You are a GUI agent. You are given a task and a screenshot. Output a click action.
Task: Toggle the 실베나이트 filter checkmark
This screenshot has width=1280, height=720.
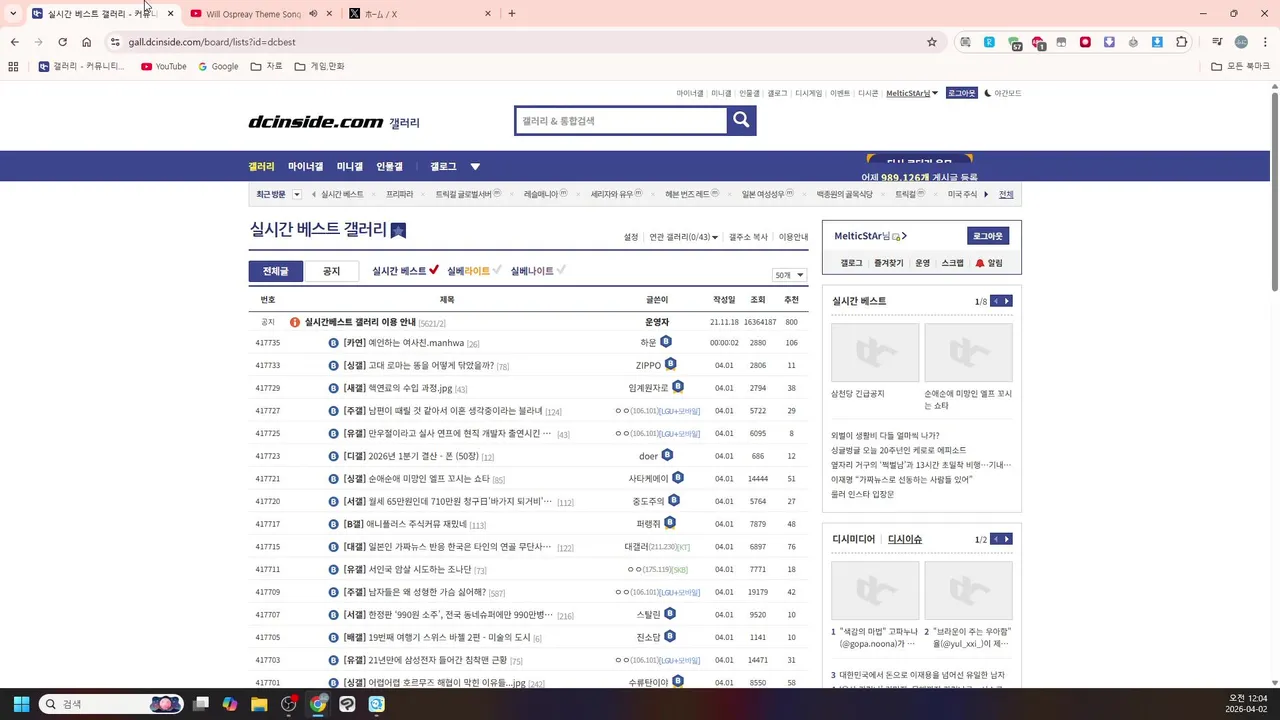tap(561, 270)
